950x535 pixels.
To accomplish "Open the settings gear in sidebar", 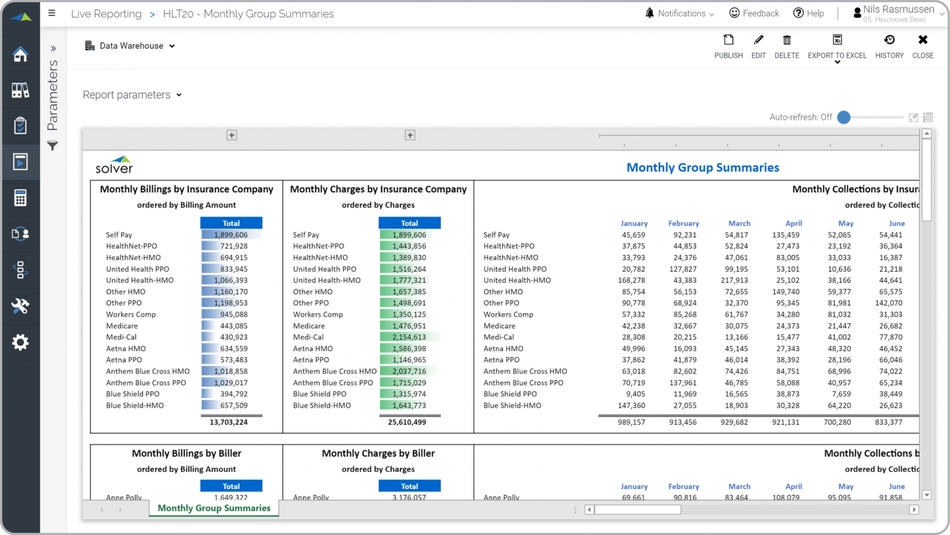I will (20, 342).
